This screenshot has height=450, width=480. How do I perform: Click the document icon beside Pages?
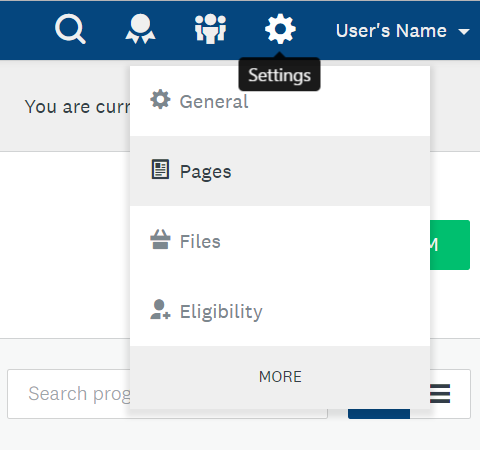coord(160,169)
